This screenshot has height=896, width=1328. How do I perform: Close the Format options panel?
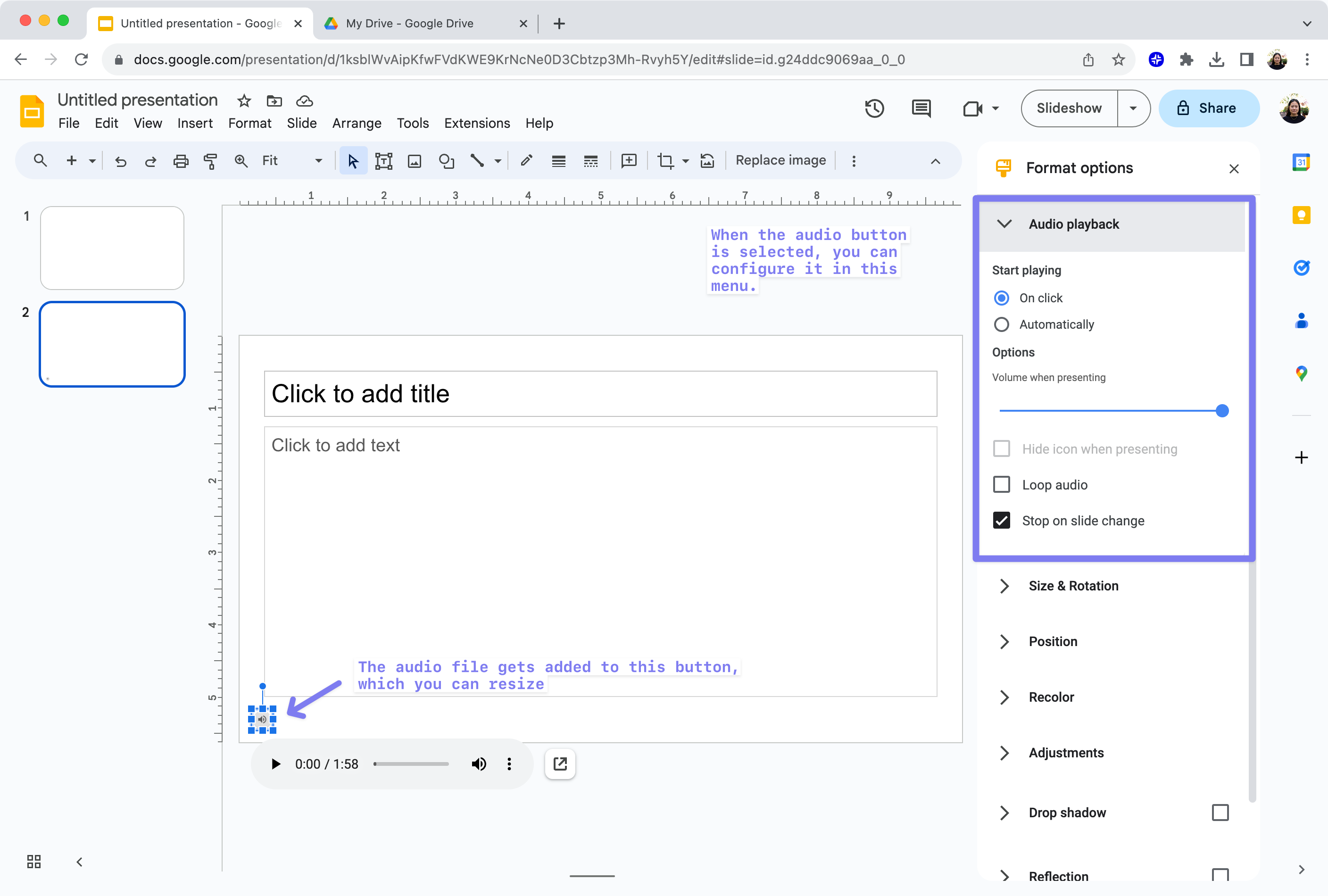[x=1234, y=168]
